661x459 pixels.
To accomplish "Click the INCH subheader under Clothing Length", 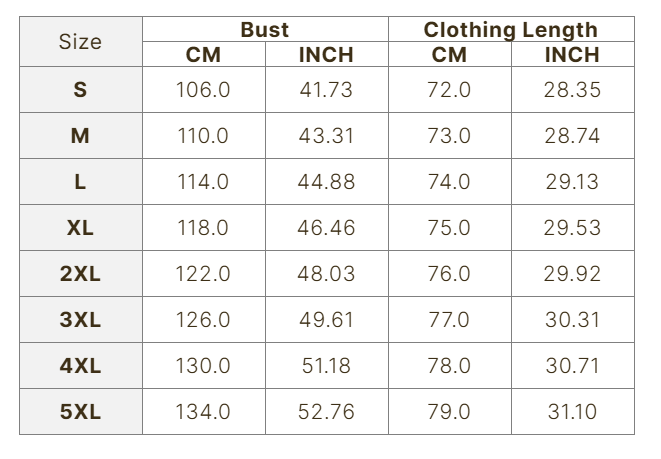I will click(572, 55).
